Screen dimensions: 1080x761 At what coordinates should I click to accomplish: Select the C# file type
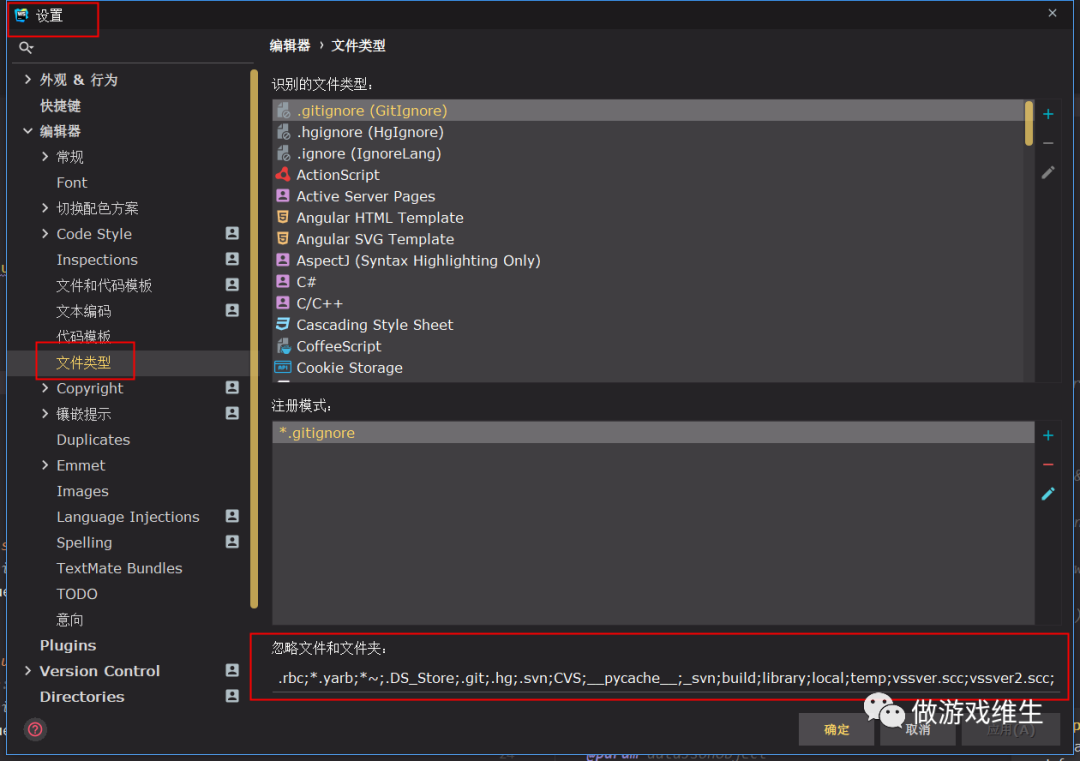click(649, 281)
